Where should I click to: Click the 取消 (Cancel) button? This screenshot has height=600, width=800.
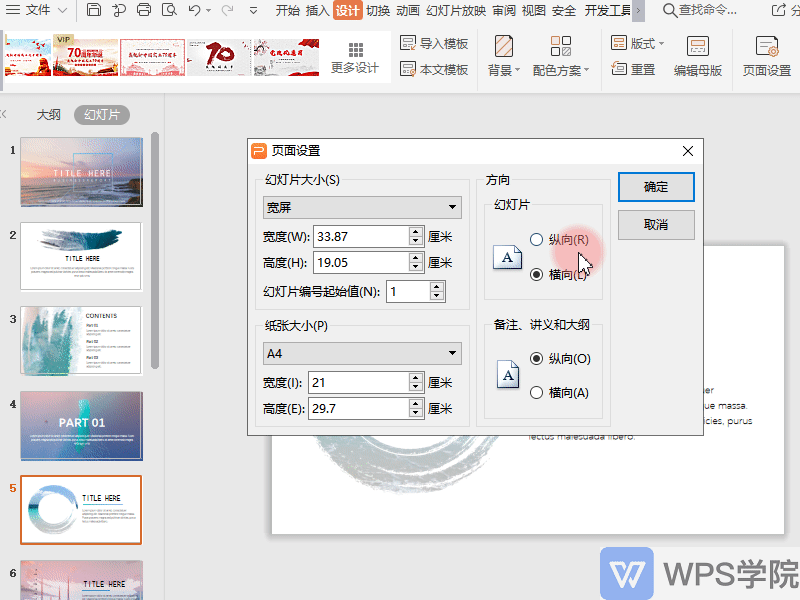[x=655, y=225]
